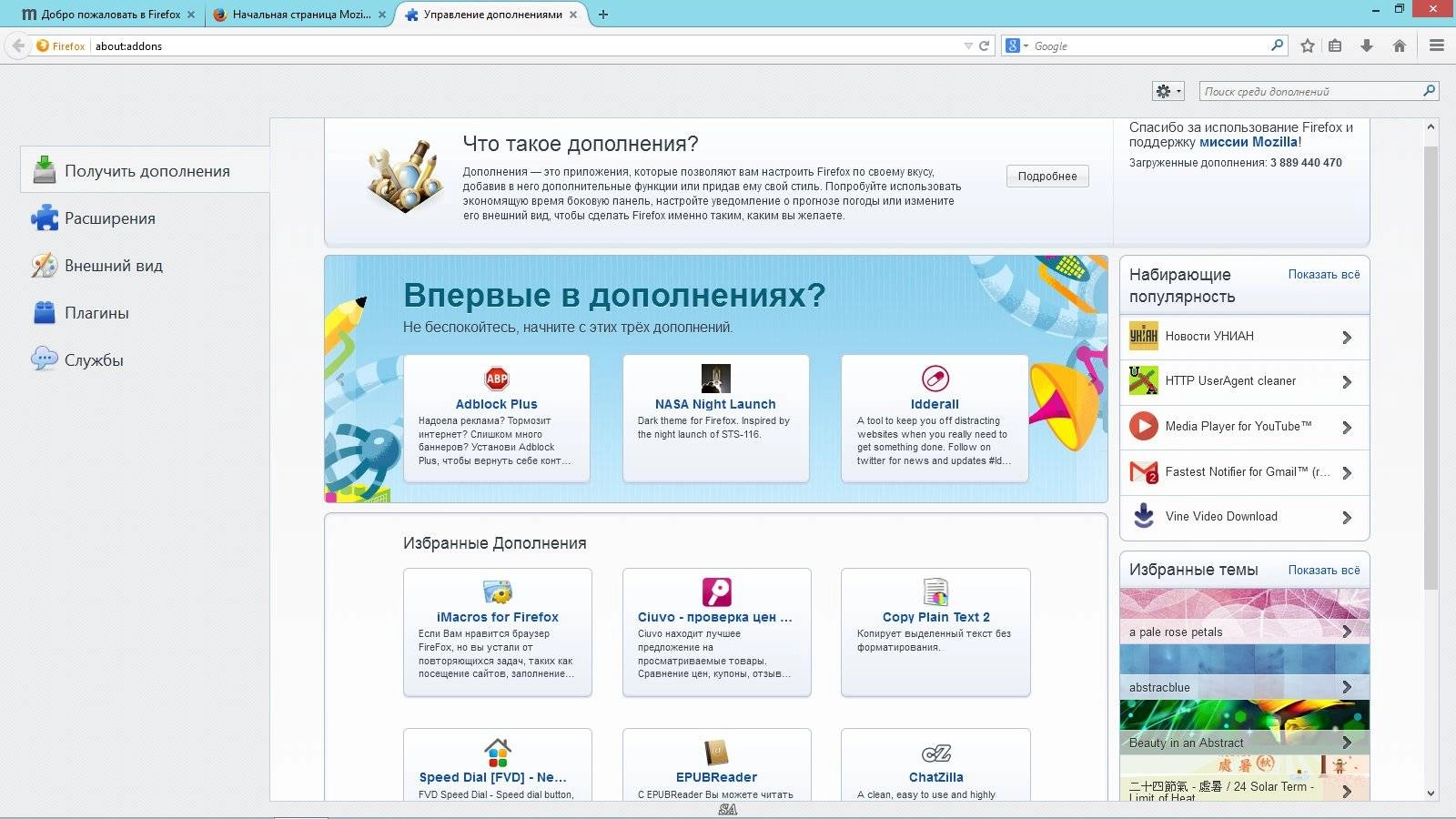
Task: Click the Adblock Plus ABP icon
Action: click(x=497, y=379)
